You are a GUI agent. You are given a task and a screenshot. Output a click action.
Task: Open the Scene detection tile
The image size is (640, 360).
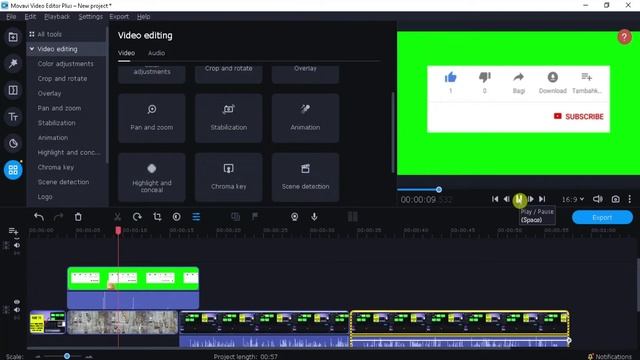click(x=305, y=177)
